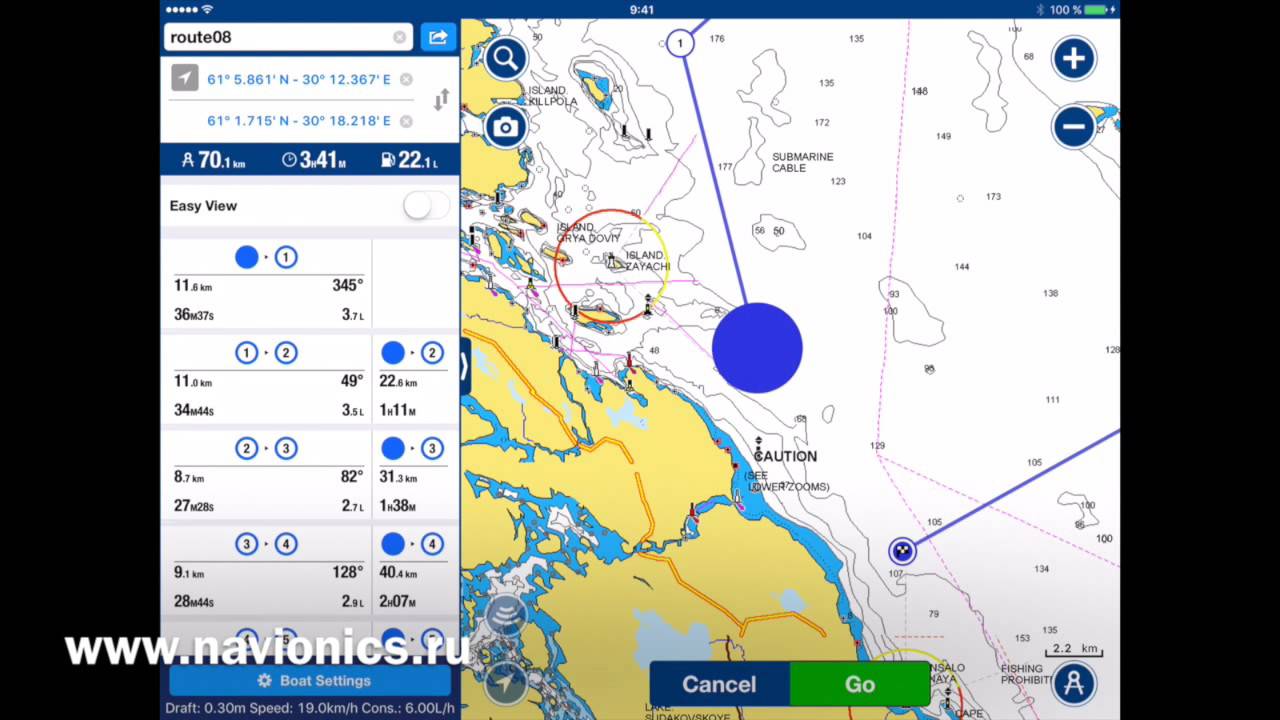
Task: Tap the Wi-Fi icon in status bar
Action: click(x=208, y=9)
